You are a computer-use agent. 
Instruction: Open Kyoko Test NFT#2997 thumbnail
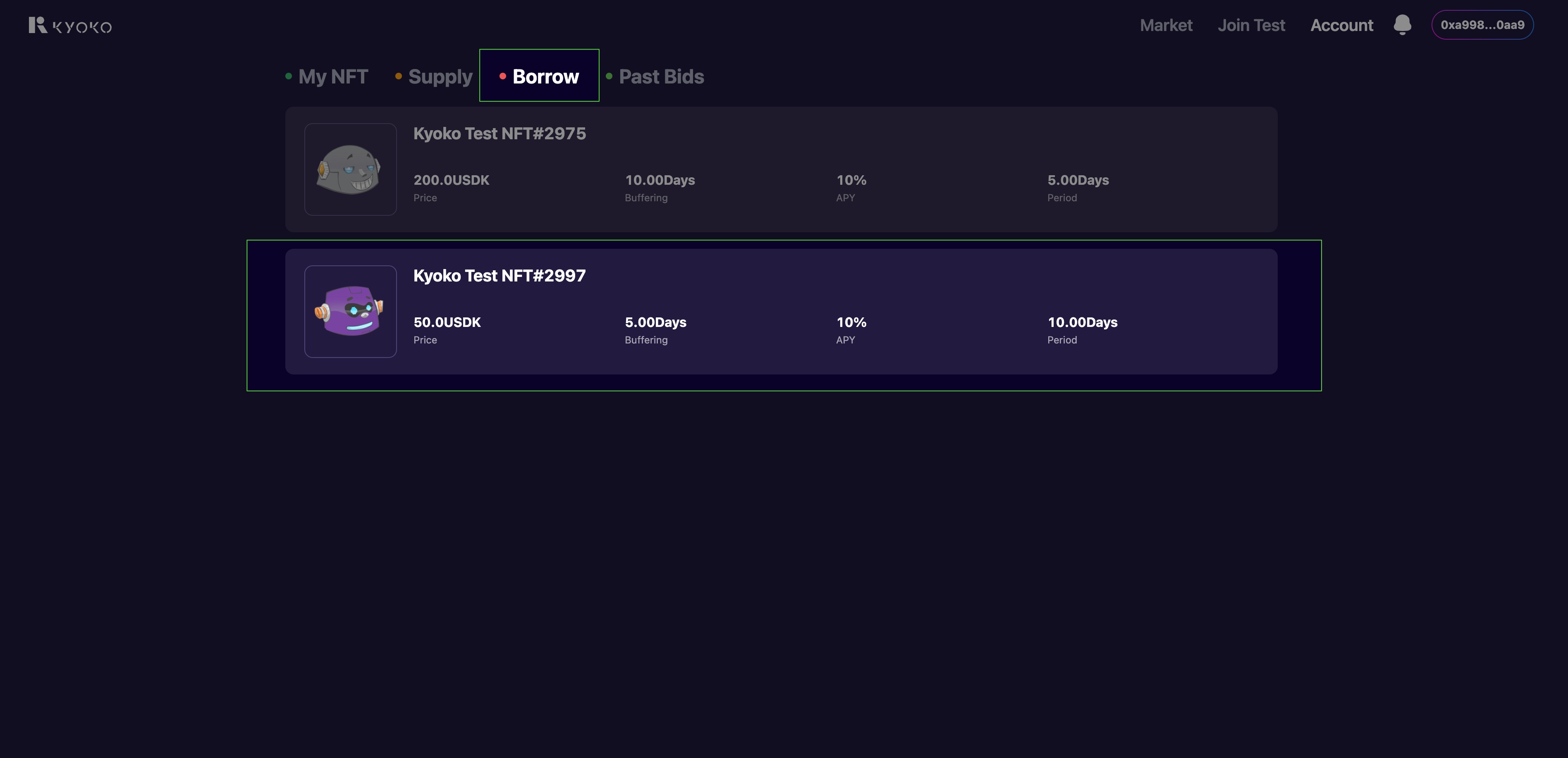click(351, 312)
